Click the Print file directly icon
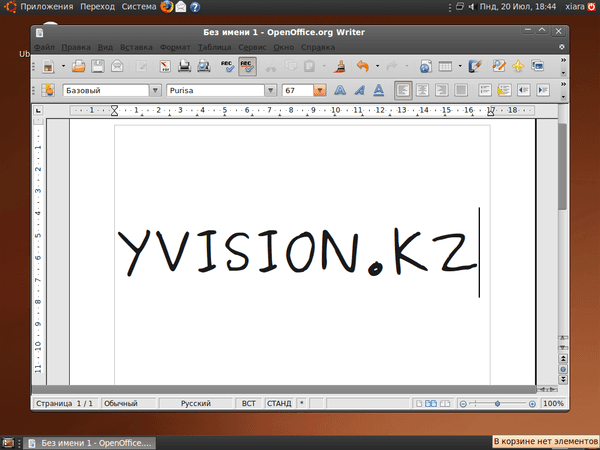The image size is (600, 450). (184, 66)
